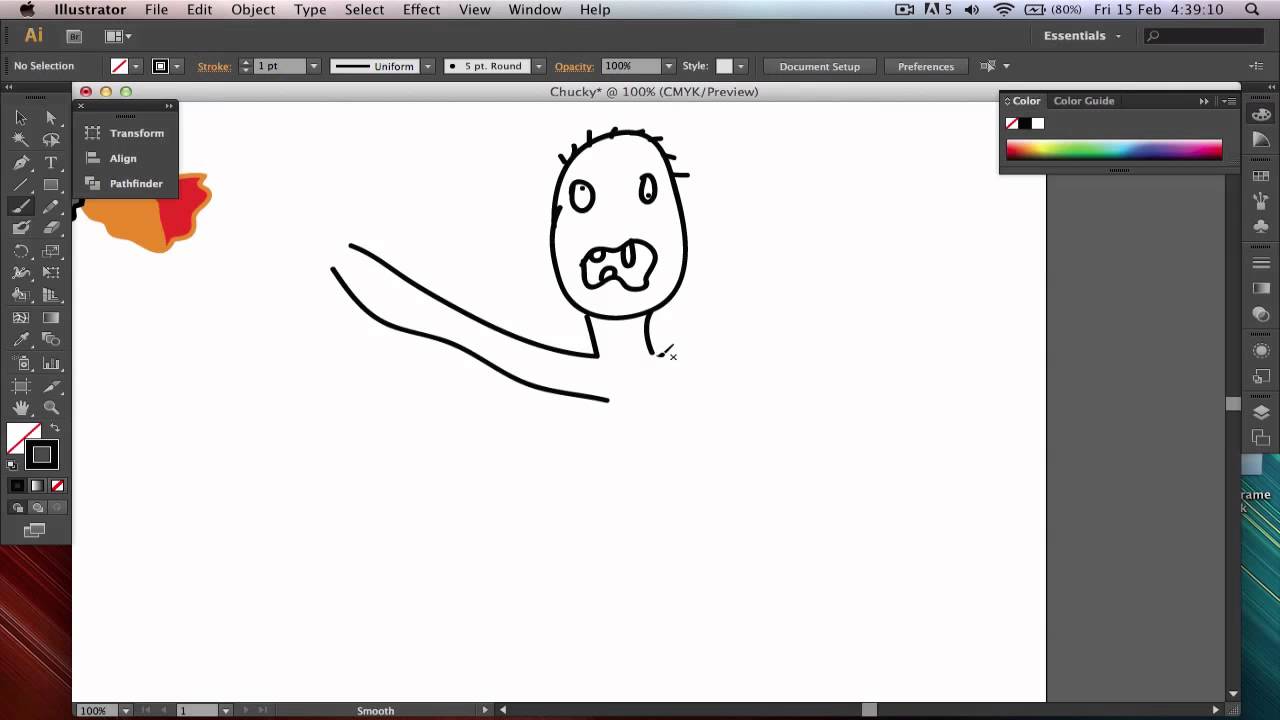Open the Symbols panel from right dock

(x=1261, y=226)
